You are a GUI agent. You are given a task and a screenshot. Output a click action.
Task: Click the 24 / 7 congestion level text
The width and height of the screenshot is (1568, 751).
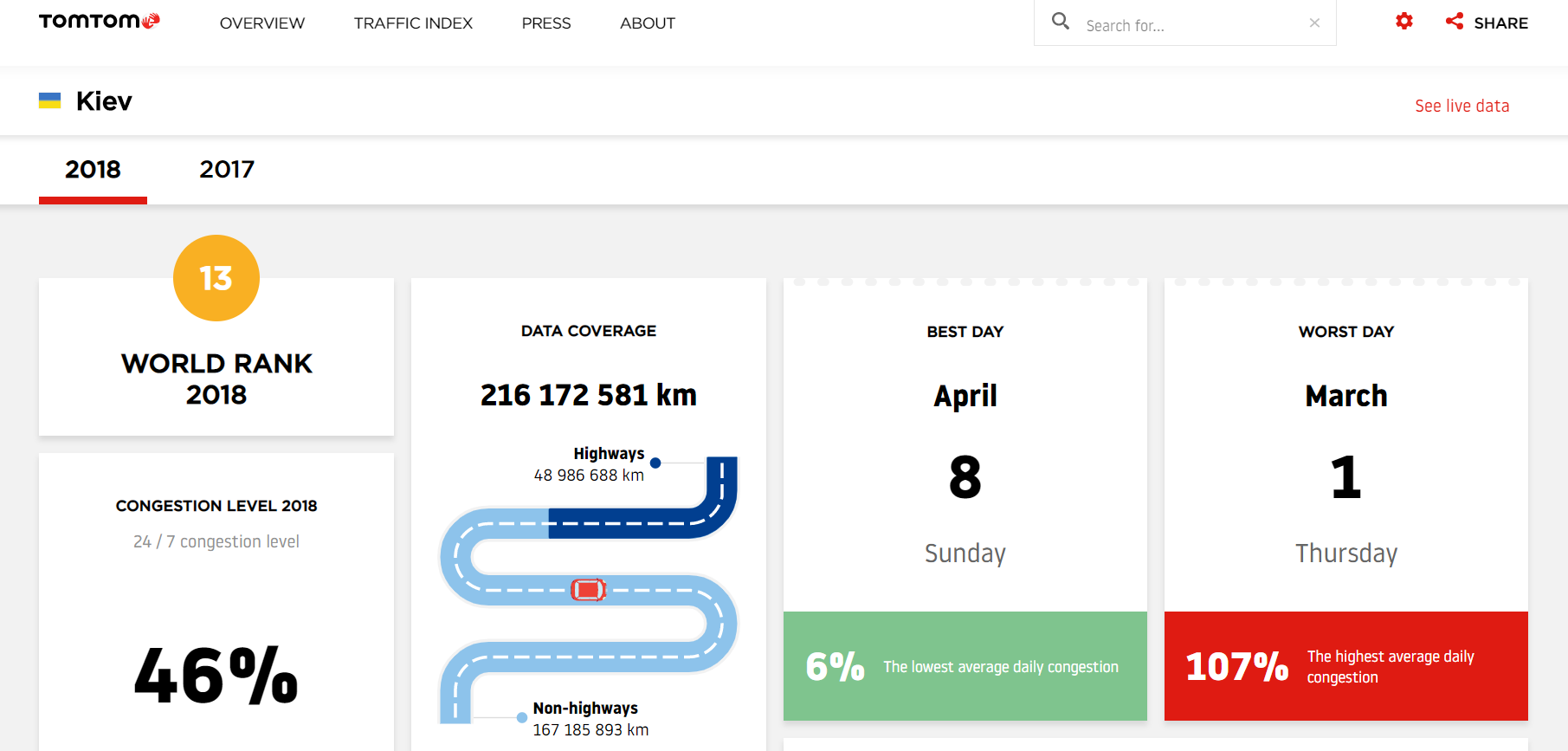pos(216,541)
